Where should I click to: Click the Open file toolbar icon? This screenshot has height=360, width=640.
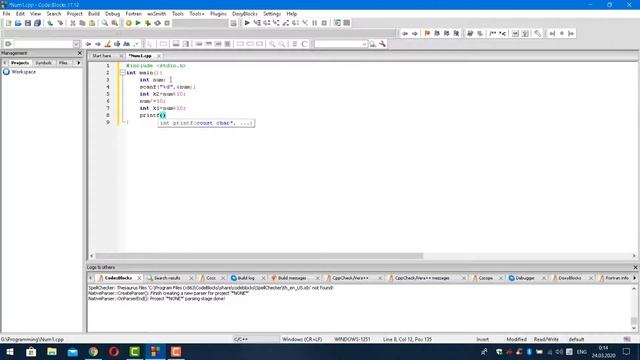(x=18, y=23)
